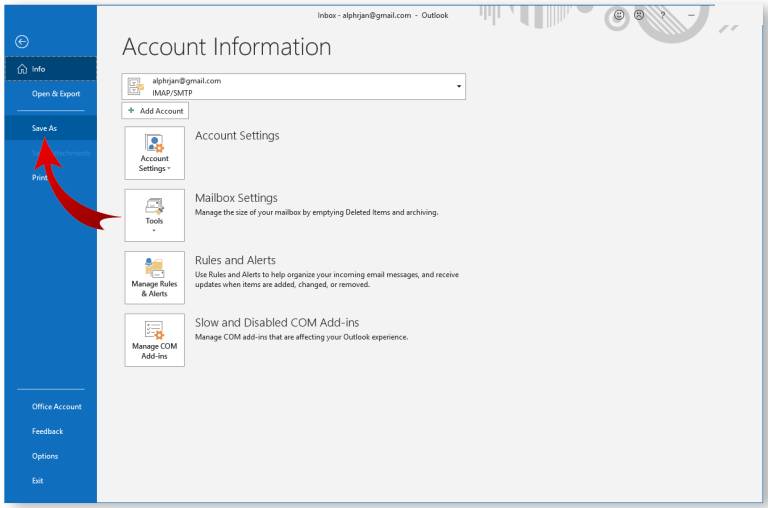The width and height of the screenshot is (768, 508).
Task: Click the Manage Rules & Alerts button
Action: click(x=154, y=278)
